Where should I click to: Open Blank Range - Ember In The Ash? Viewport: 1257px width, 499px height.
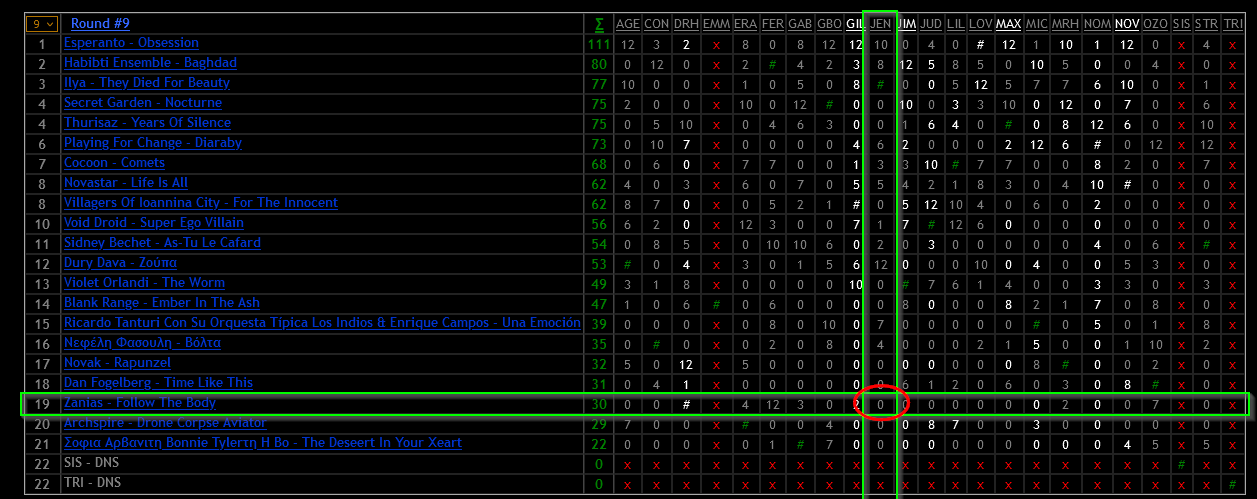(162, 303)
